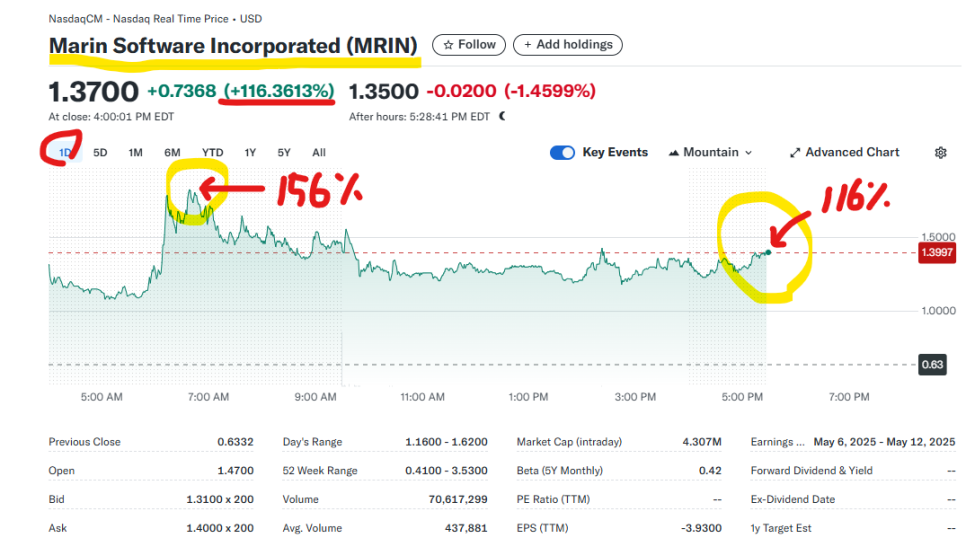Viewport: 966px width, 538px height.
Task: Click the after-hours moon icon
Action: (x=502, y=116)
